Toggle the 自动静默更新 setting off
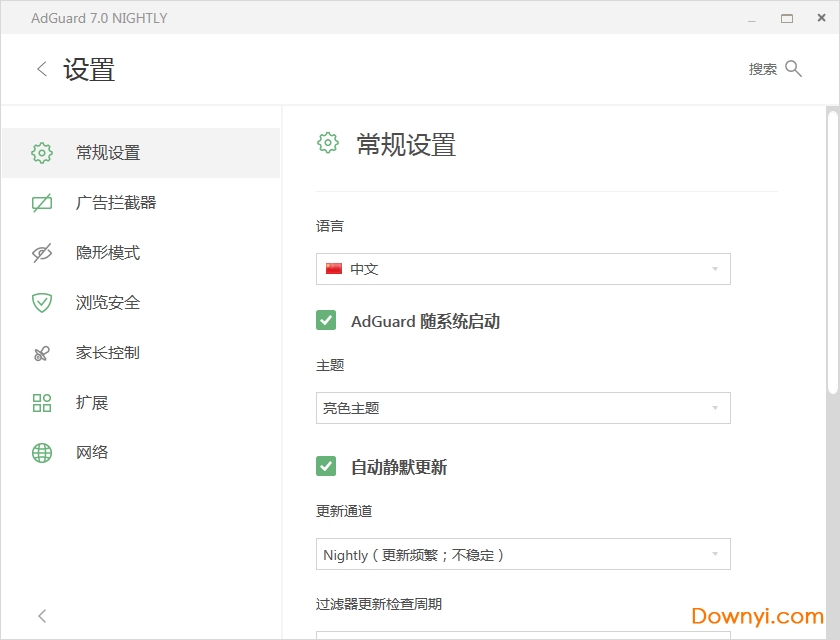 [326, 466]
